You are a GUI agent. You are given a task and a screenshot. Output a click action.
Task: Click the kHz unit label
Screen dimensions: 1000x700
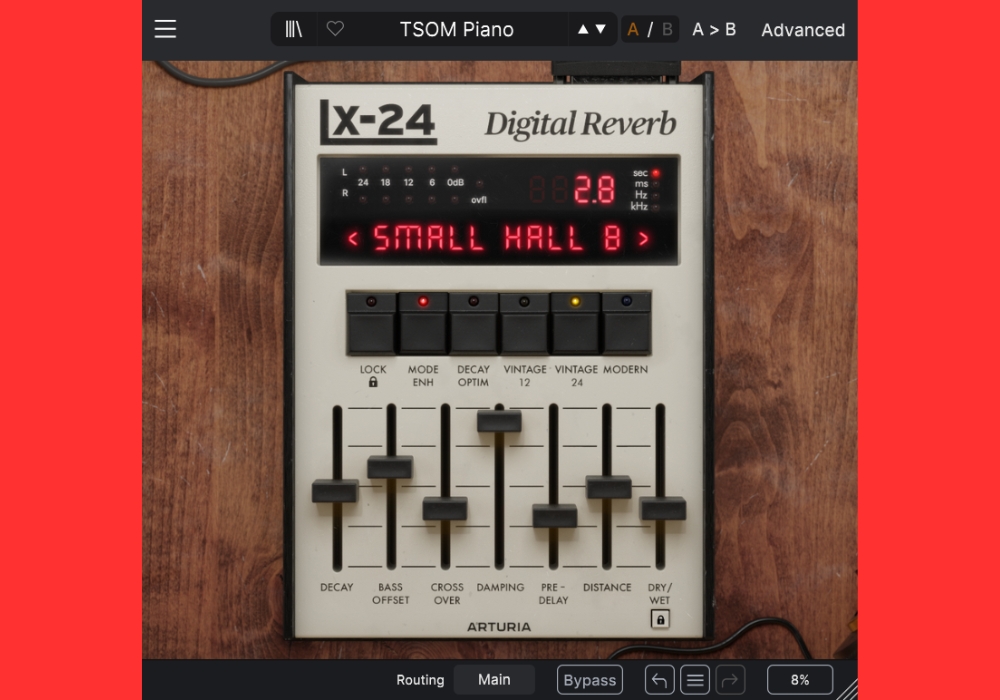pos(639,207)
